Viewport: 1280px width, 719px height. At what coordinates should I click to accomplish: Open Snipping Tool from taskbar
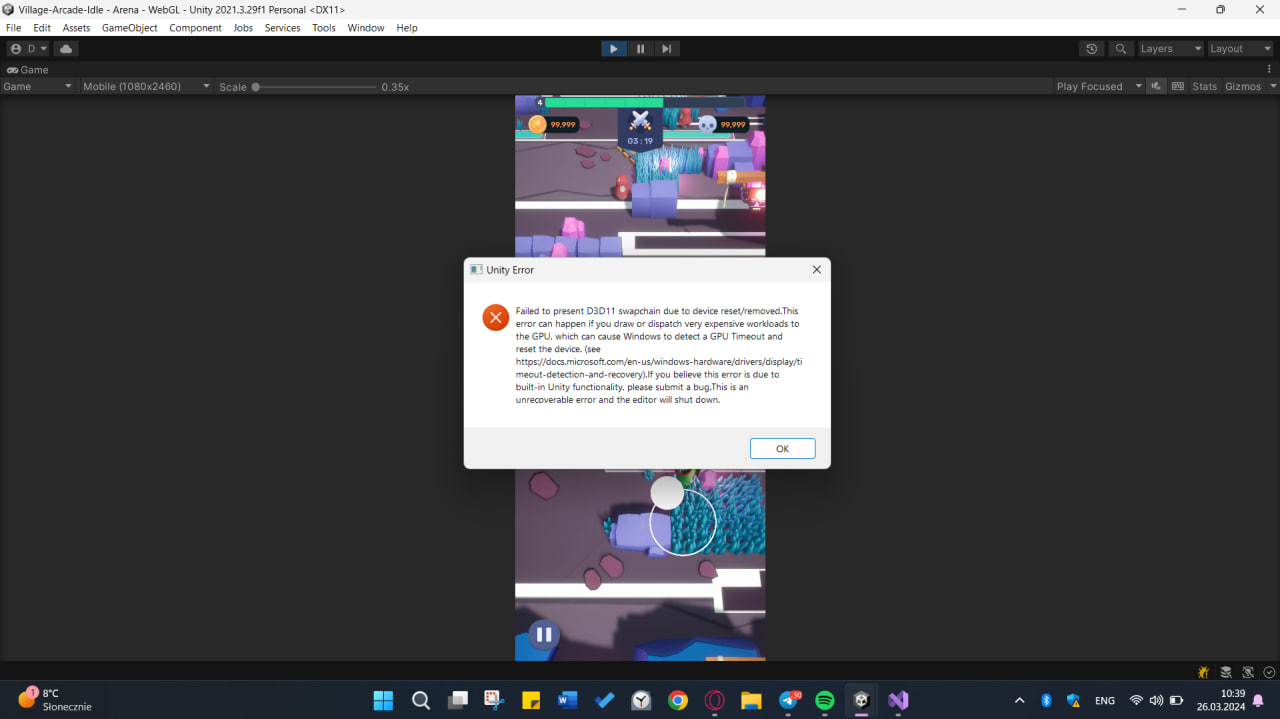(x=494, y=700)
